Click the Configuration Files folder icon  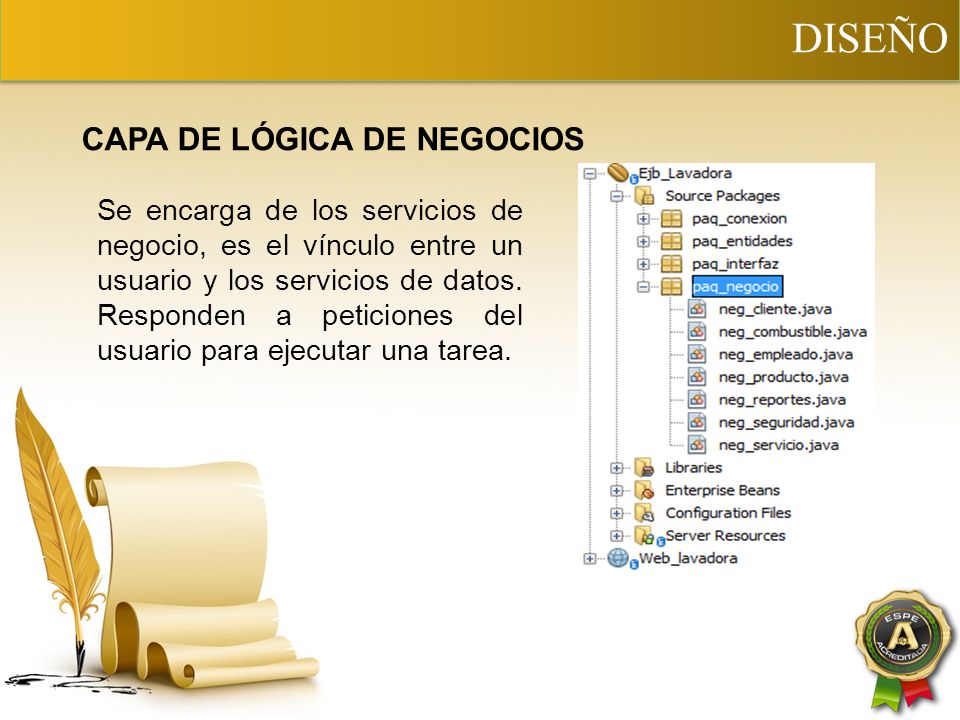pos(644,514)
